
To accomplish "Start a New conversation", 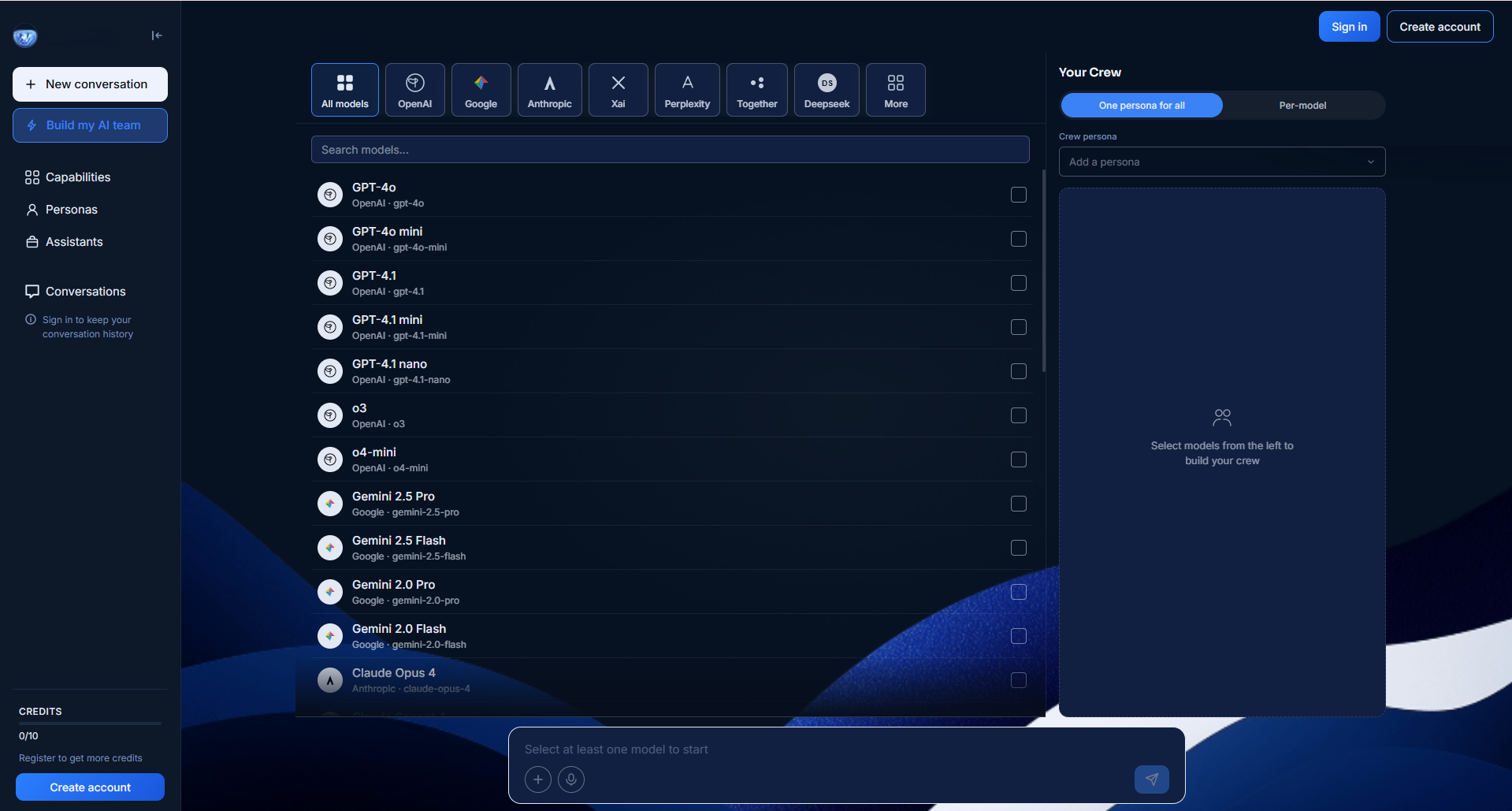I will [90, 84].
